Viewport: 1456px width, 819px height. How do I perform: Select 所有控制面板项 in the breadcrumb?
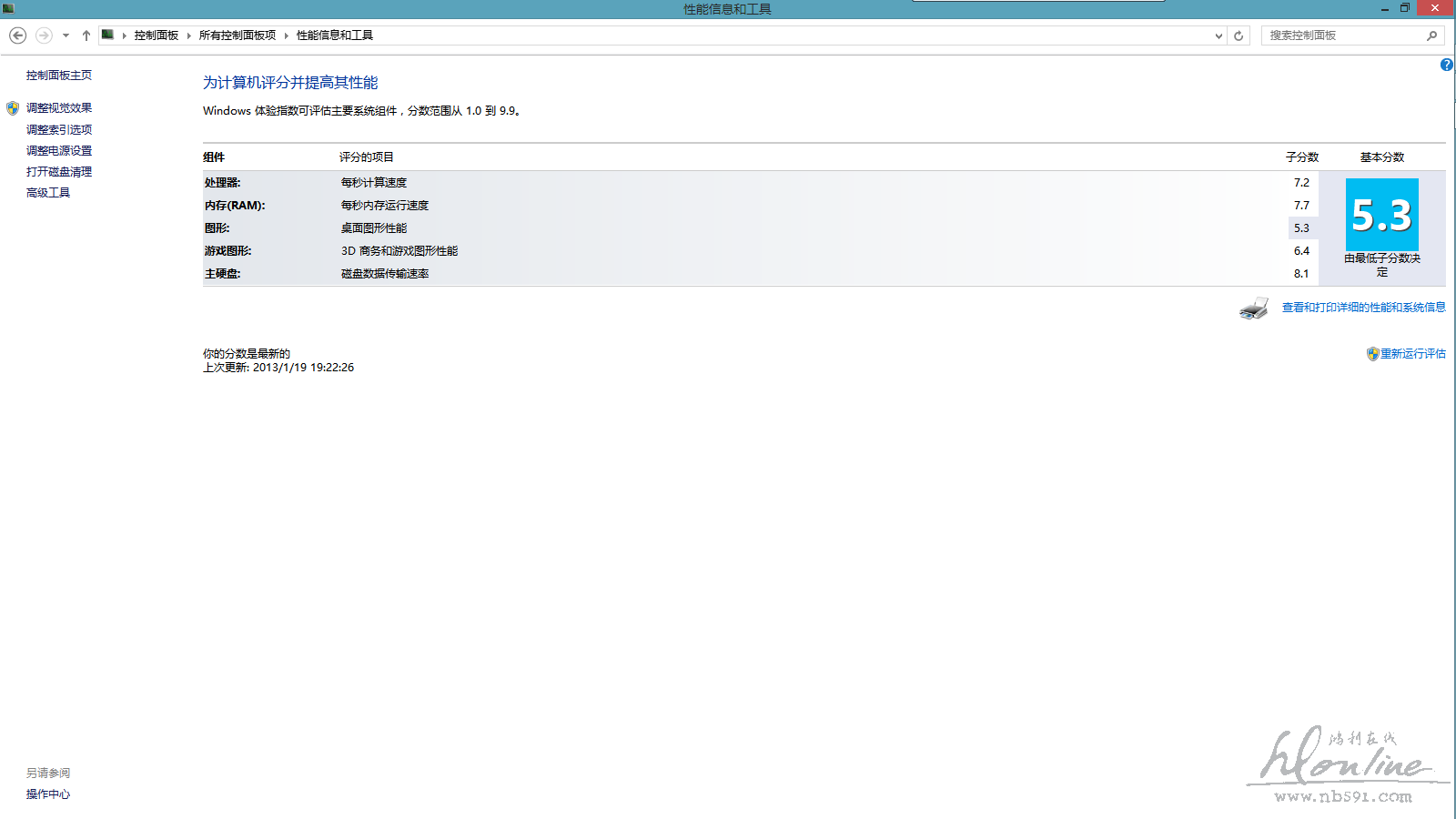[x=237, y=35]
